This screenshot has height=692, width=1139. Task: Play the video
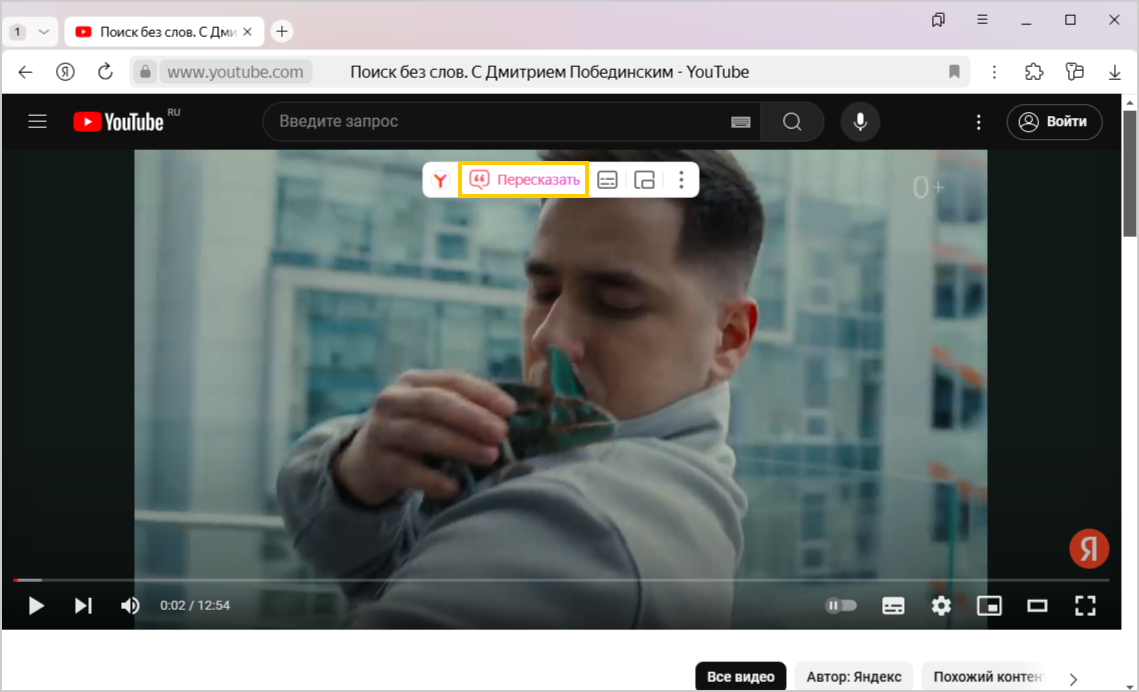(36, 606)
